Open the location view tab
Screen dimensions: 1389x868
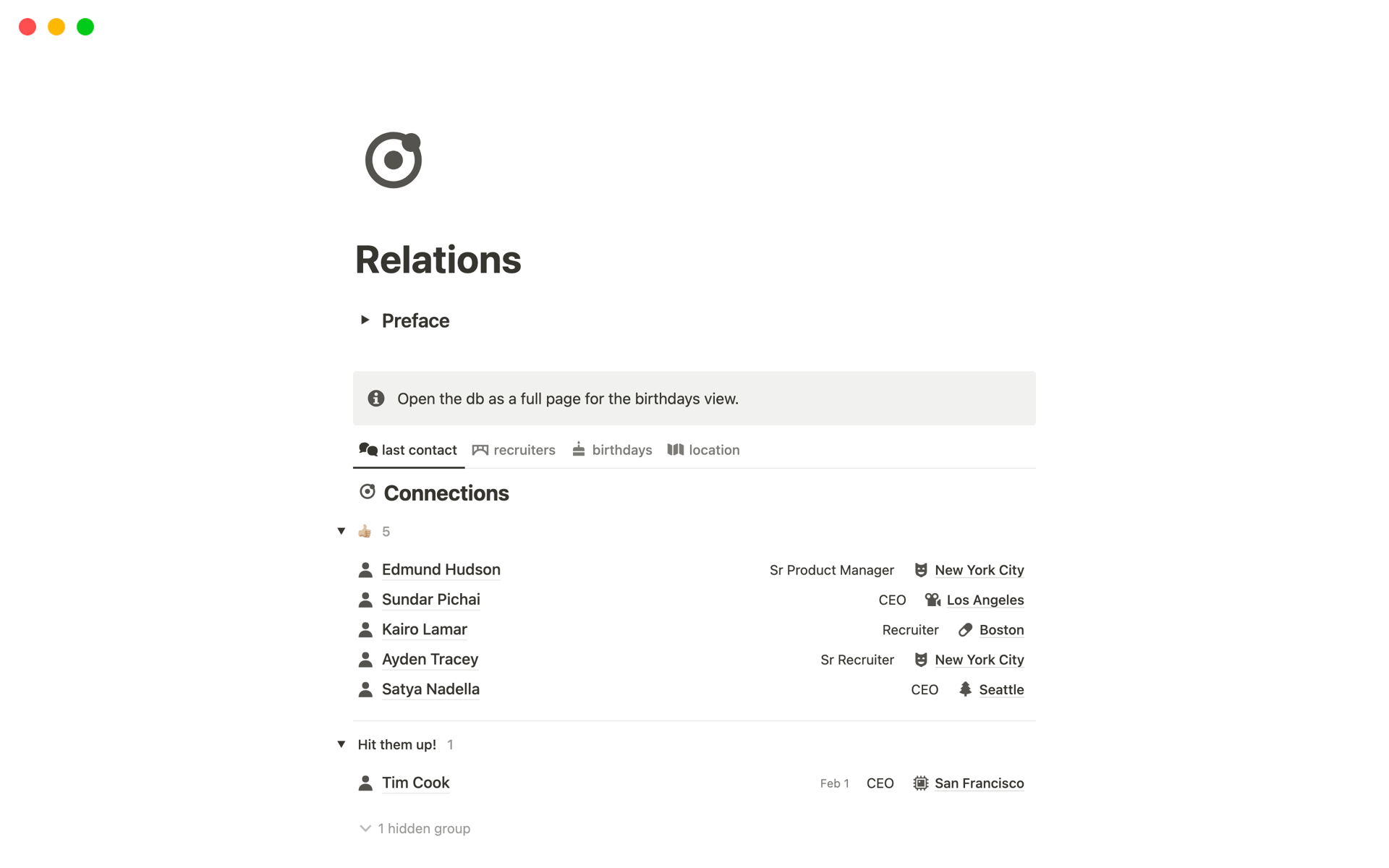703,450
